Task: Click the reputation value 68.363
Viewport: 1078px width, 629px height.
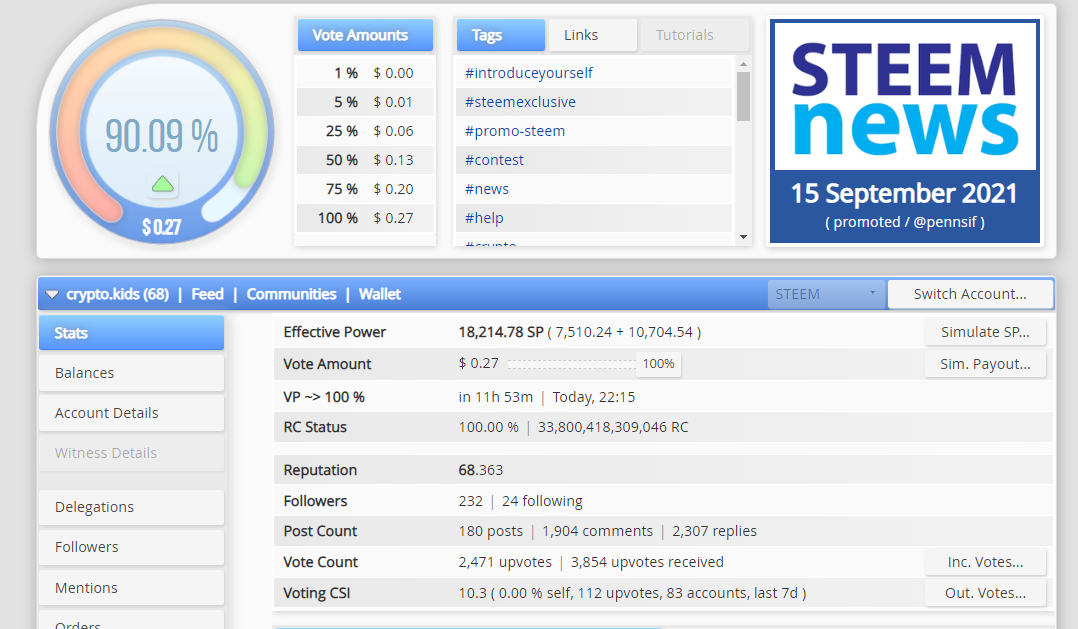Action: click(481, 470)
